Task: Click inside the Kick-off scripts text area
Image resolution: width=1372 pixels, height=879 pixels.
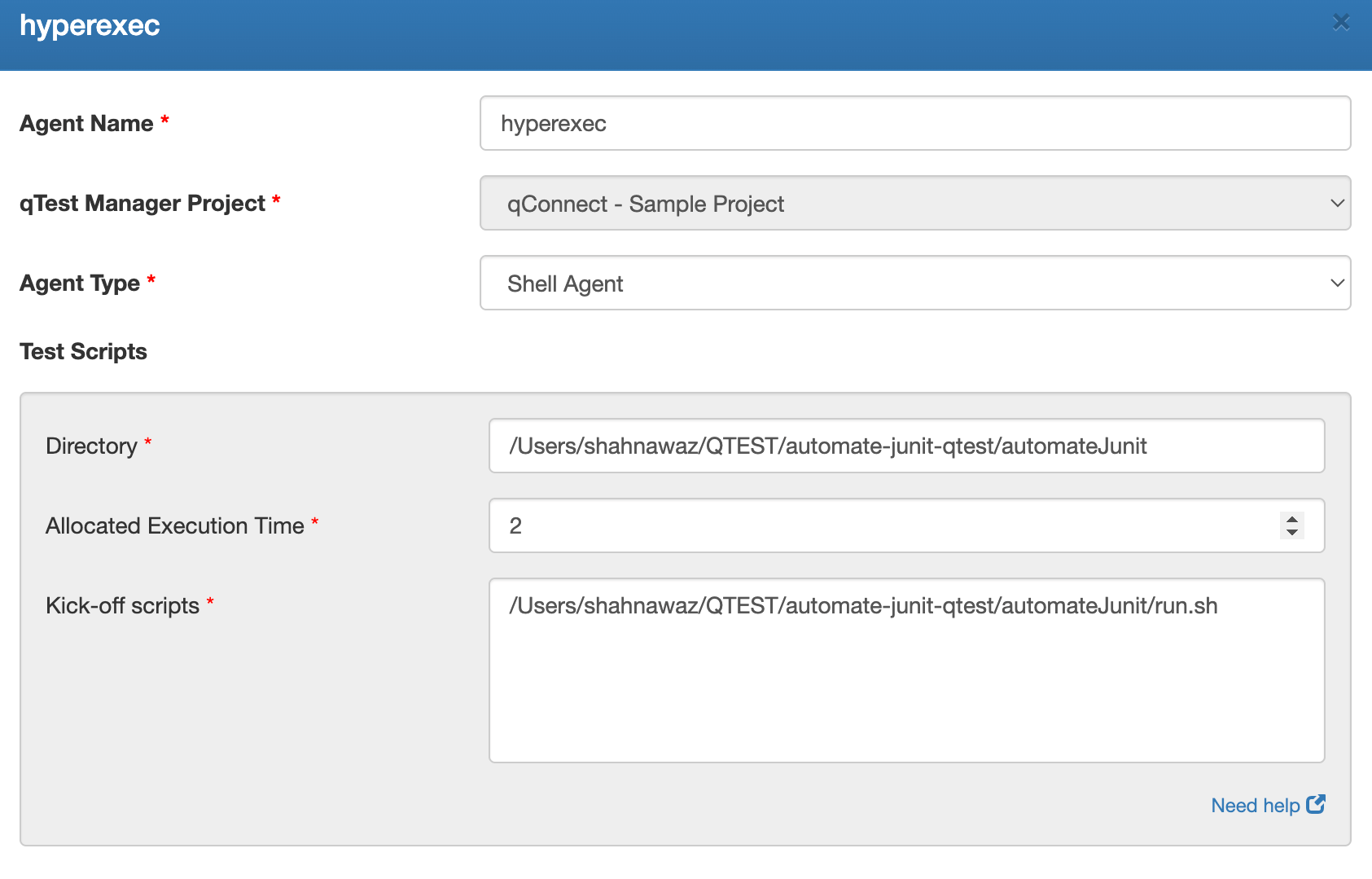Action: [x=906, y=668]
